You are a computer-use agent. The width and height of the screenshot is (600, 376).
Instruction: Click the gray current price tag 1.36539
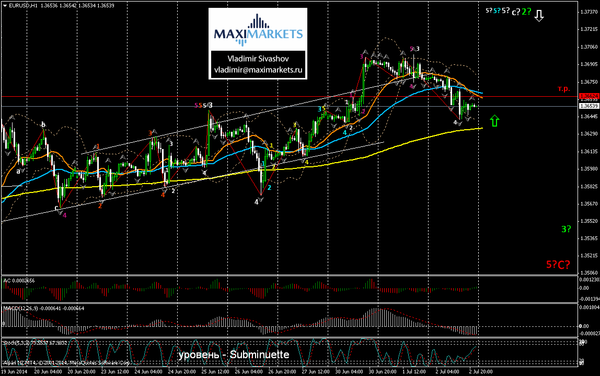click(589, 106)
